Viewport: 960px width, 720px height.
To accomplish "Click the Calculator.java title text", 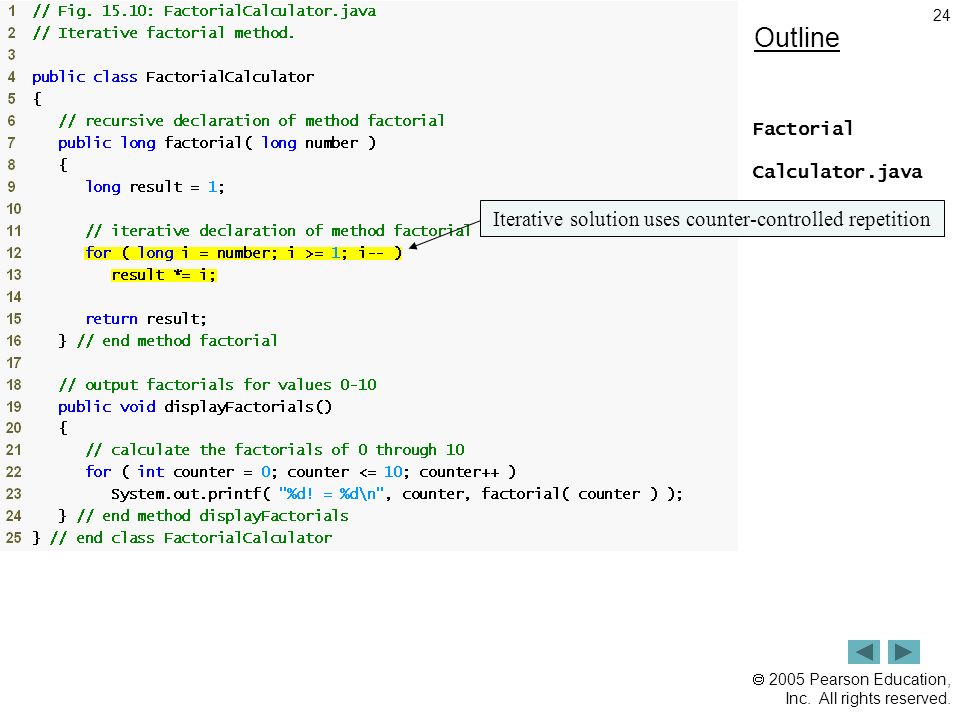I will pyautogui.click(x=837, y=171).
